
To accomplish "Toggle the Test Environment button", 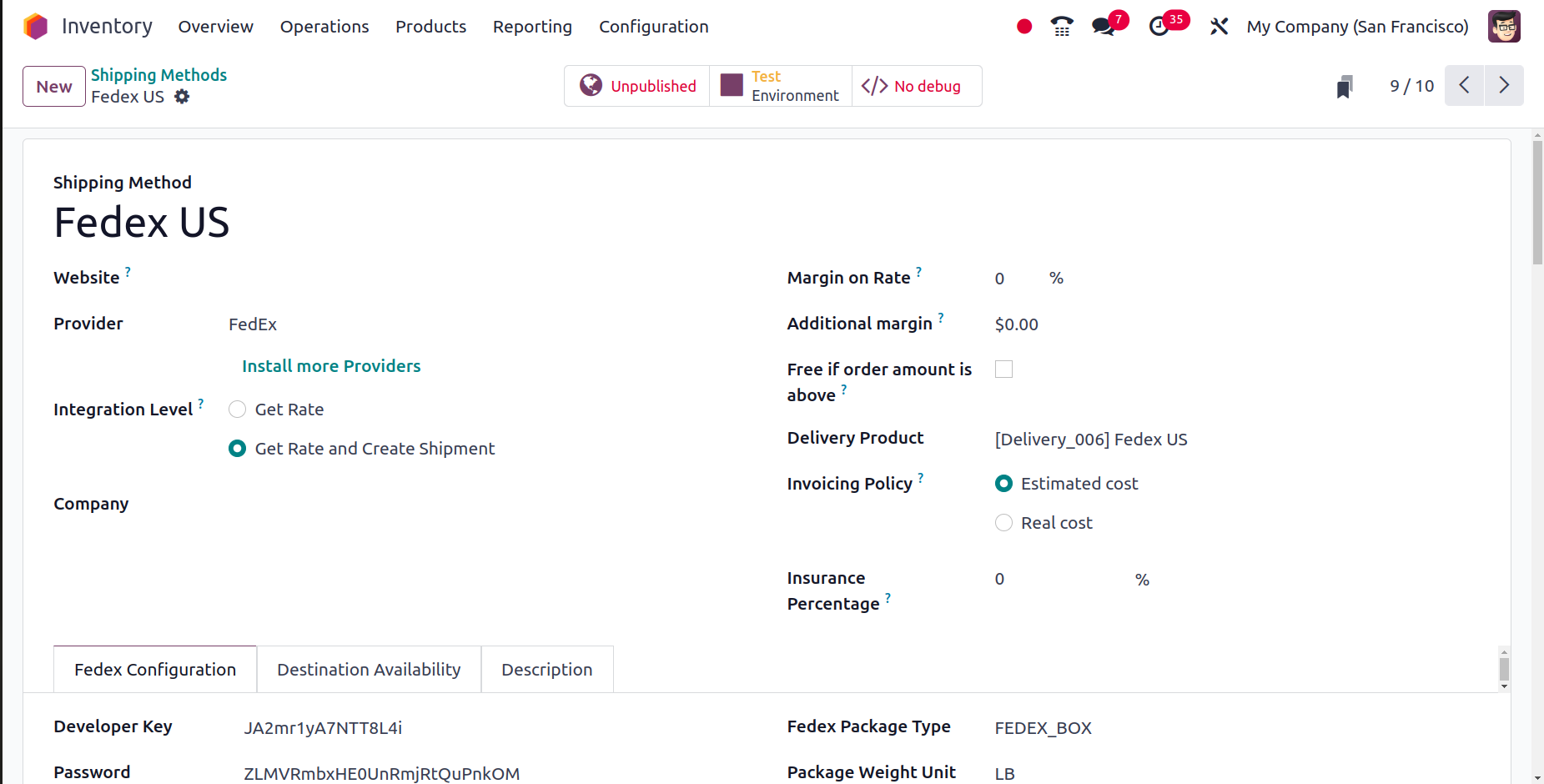I will (x=781, y=86).
